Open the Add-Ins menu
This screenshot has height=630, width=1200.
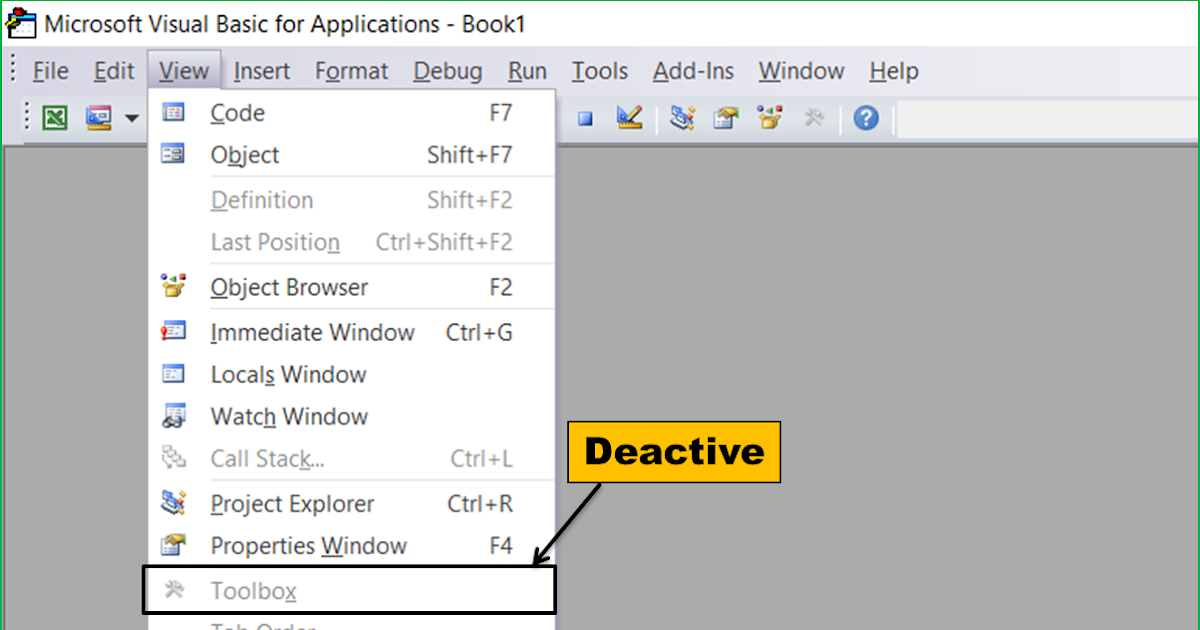point(693,71)
